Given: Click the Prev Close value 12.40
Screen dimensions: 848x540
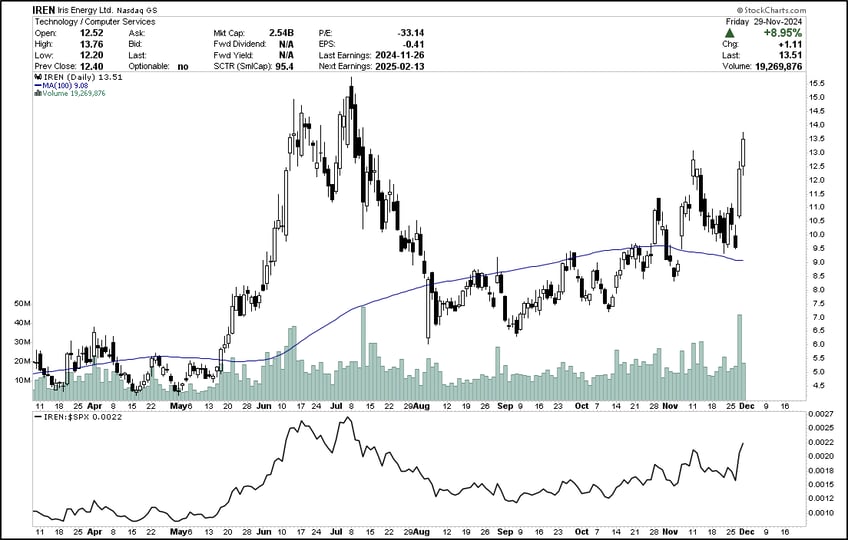Looking at the screenshot, I should click(91, 66).
